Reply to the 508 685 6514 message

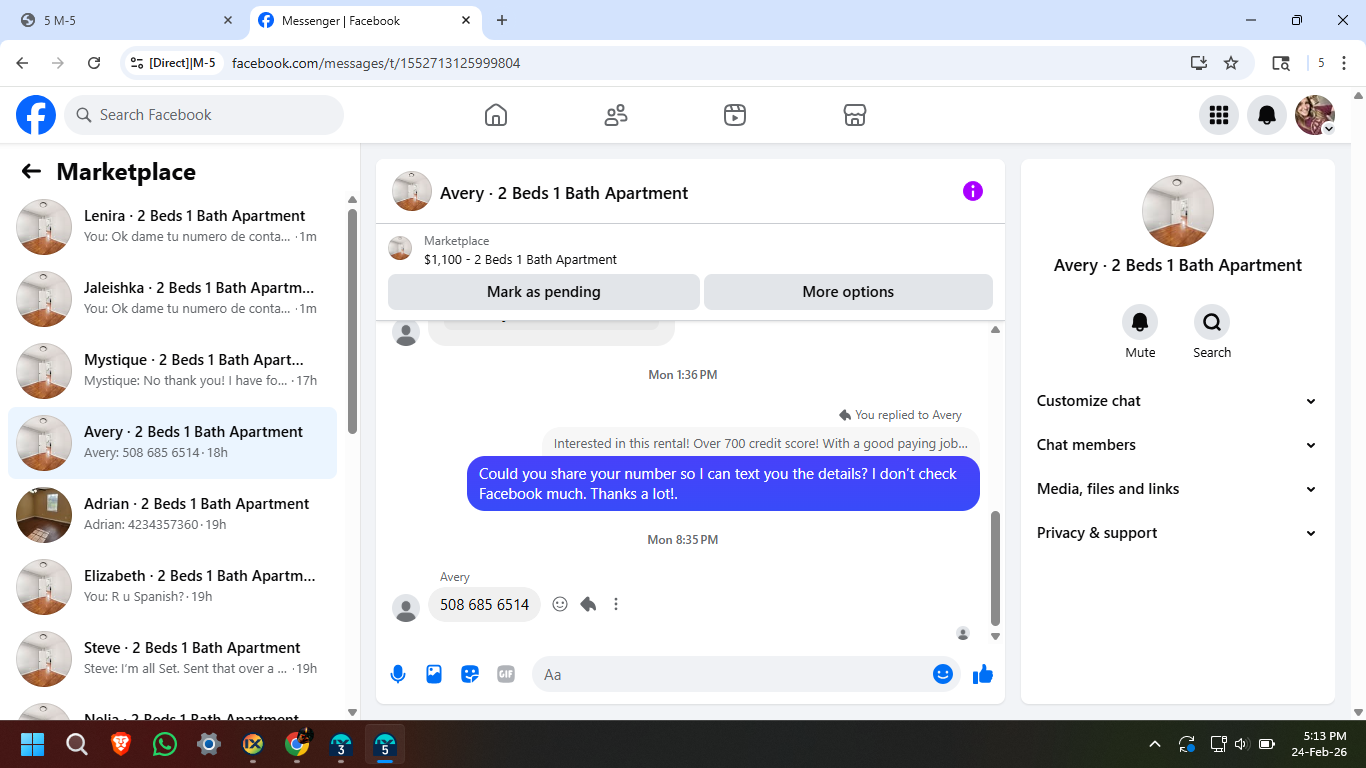pyautogui.click(x=588, y=604)
